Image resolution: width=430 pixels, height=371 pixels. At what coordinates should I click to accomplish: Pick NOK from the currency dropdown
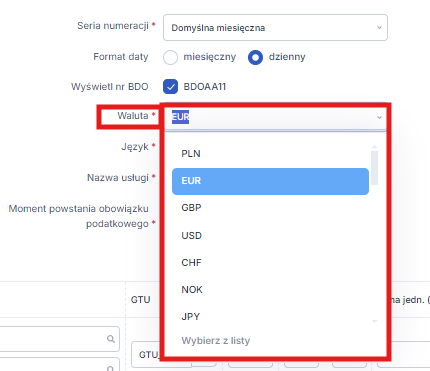[270, 290]
